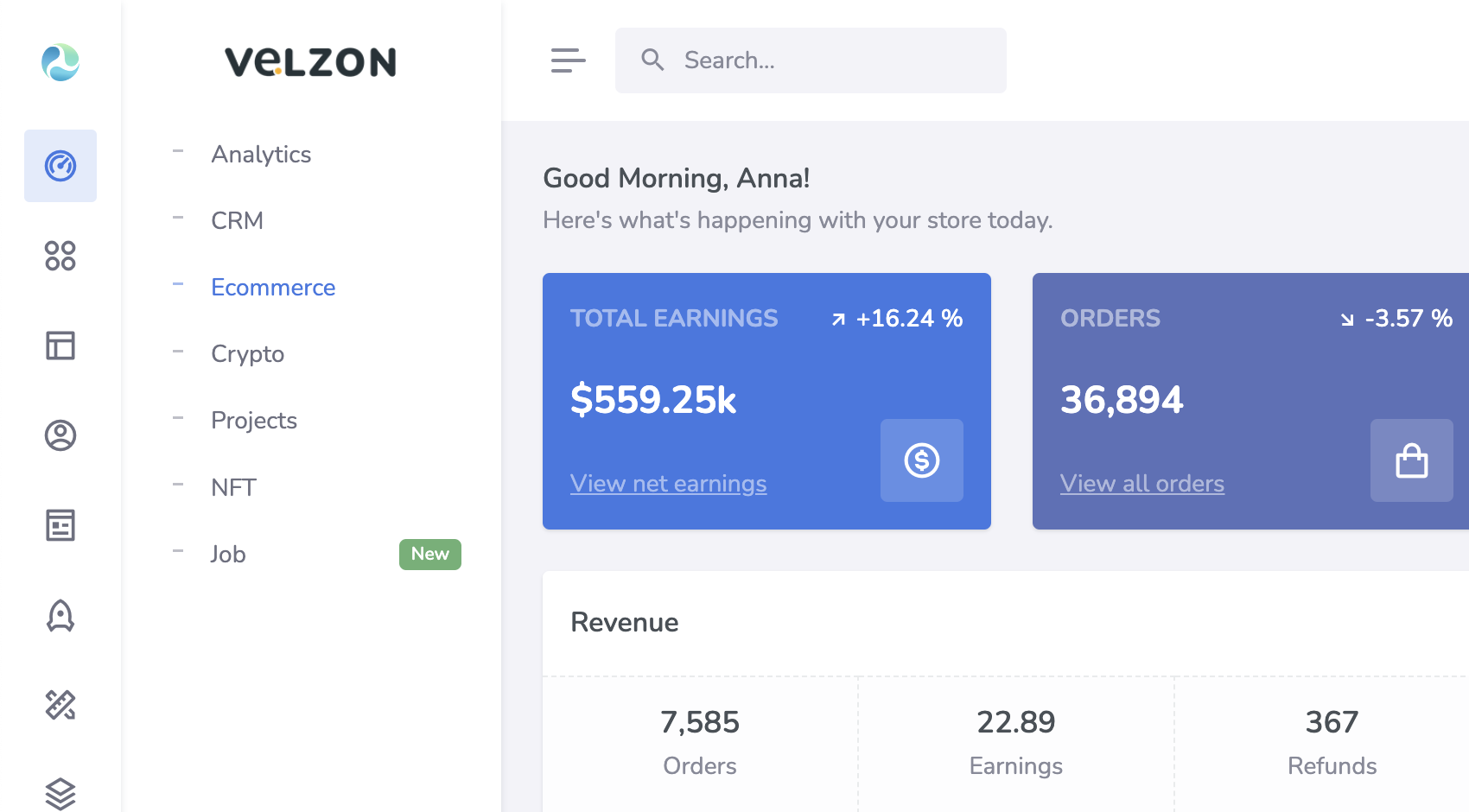Select the layout icon in sidebar
Image resolution: width=1469 pixels, height=812 pixels.
coord(60,346)
